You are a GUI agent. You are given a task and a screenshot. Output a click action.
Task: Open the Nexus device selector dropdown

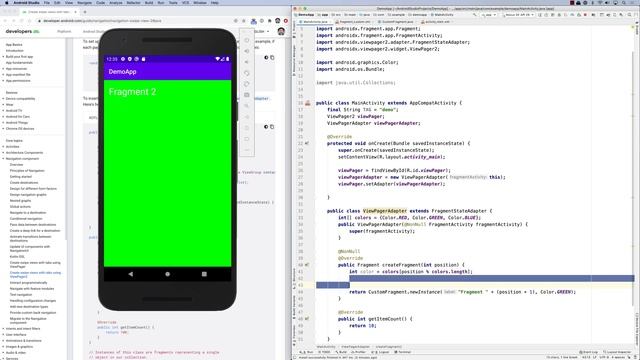518,15
